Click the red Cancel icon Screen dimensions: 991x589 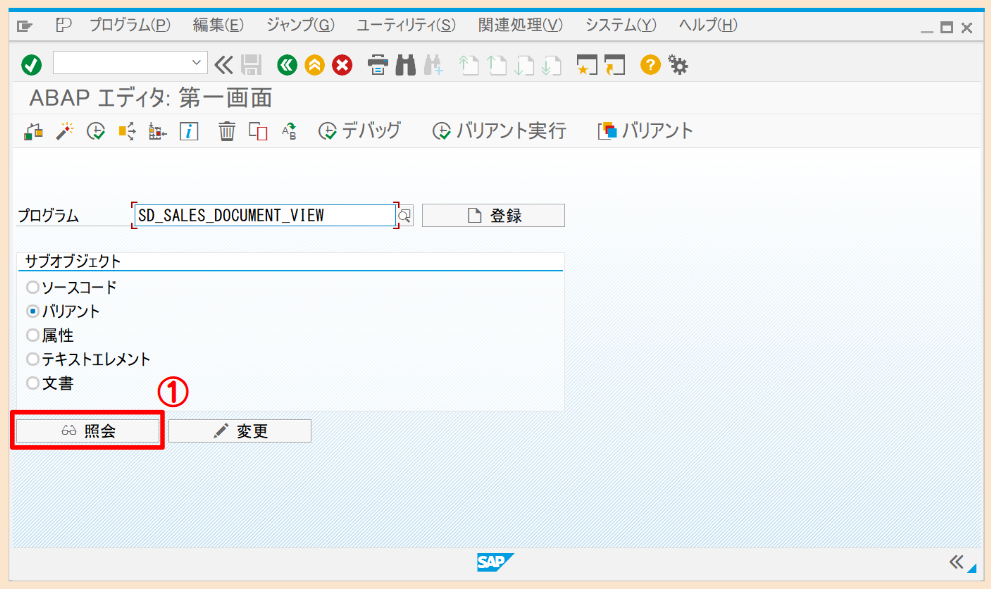(x=343, y=64)
